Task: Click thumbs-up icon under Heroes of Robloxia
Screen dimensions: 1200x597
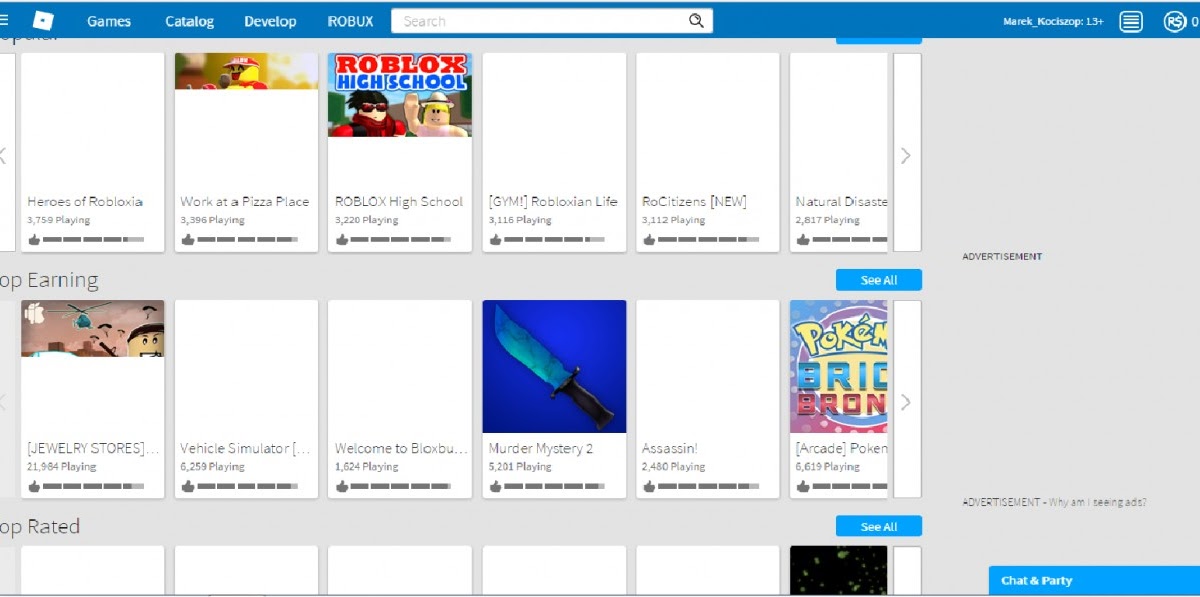Action: [34, 240]
